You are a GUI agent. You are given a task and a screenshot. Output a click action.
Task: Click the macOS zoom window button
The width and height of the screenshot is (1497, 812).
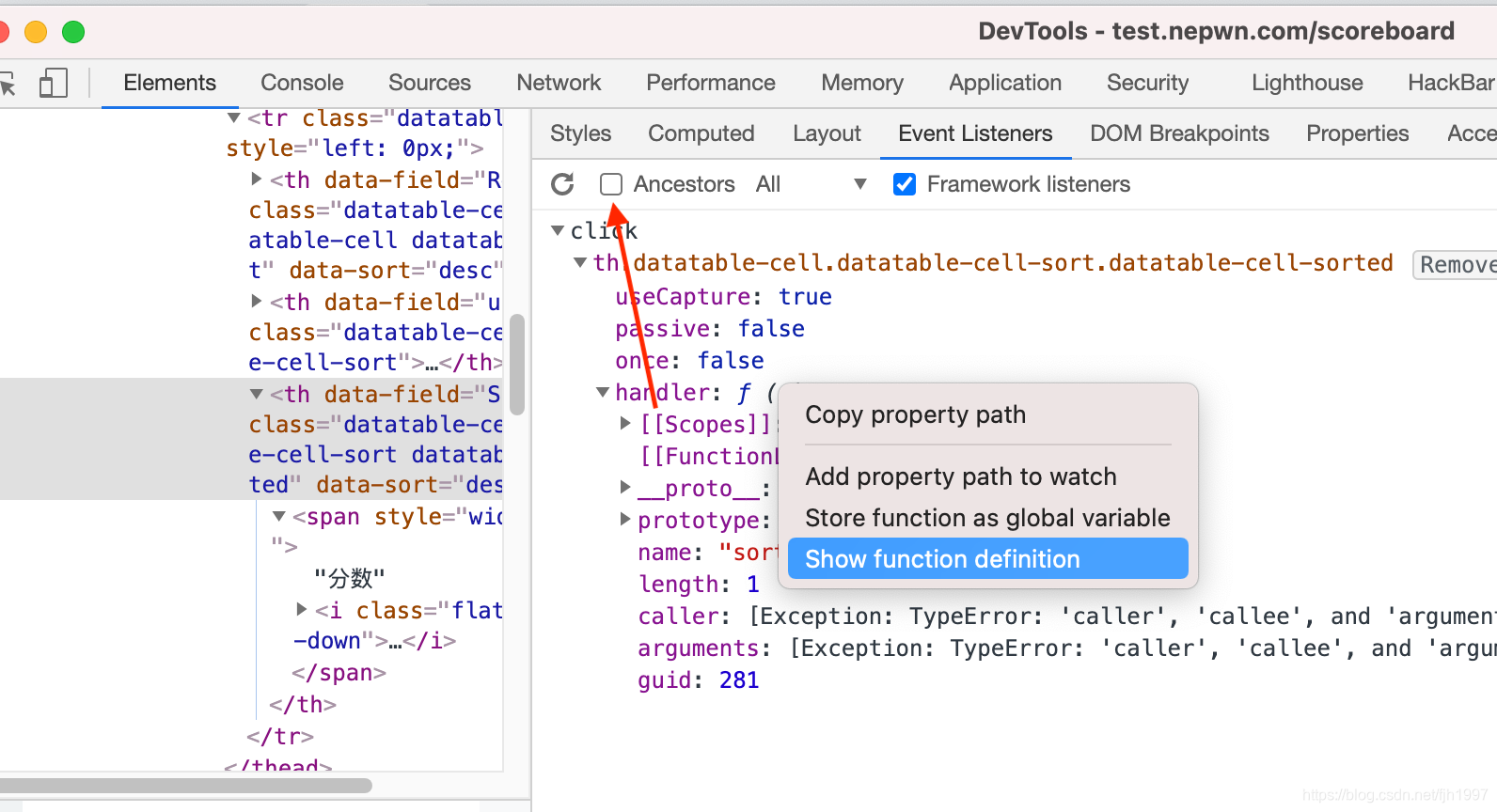[73, 32]
